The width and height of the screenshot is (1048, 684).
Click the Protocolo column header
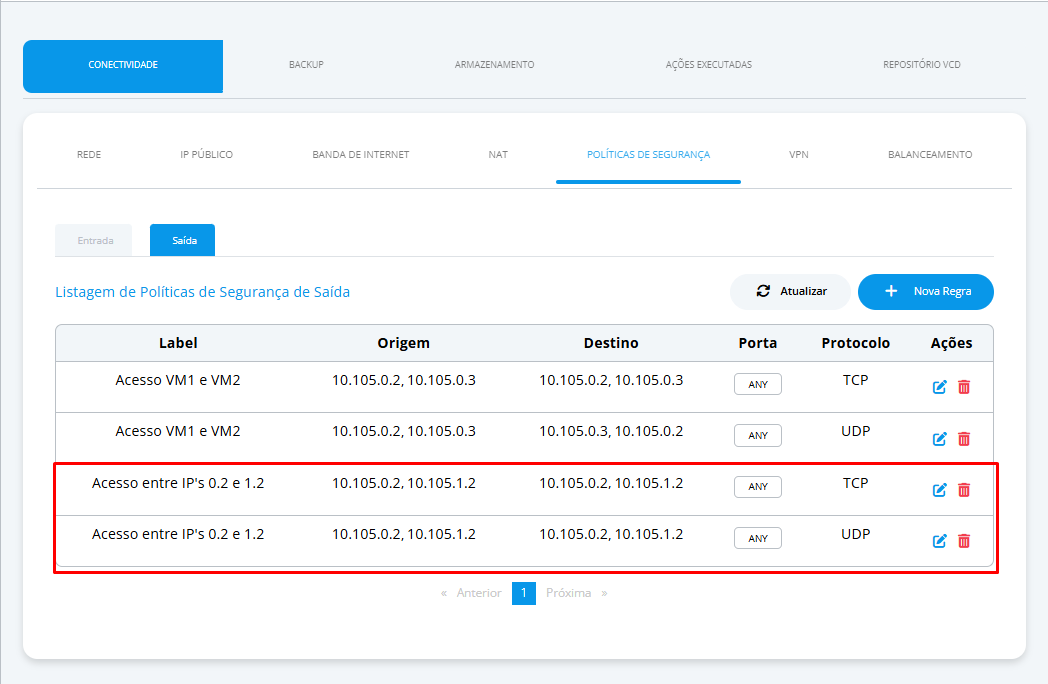856,343
